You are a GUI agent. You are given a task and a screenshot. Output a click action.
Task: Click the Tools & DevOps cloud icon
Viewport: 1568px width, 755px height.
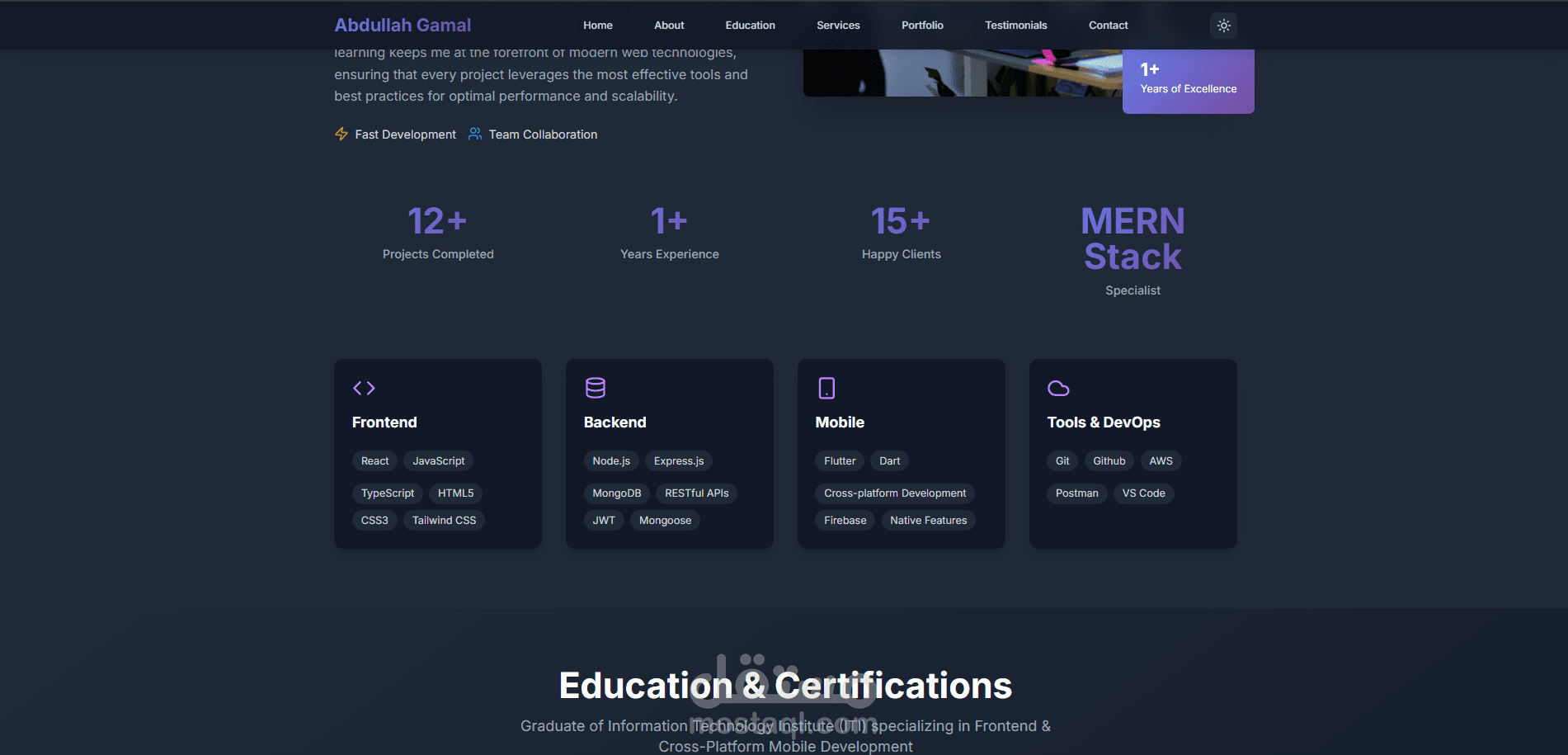click(1058, 388)
